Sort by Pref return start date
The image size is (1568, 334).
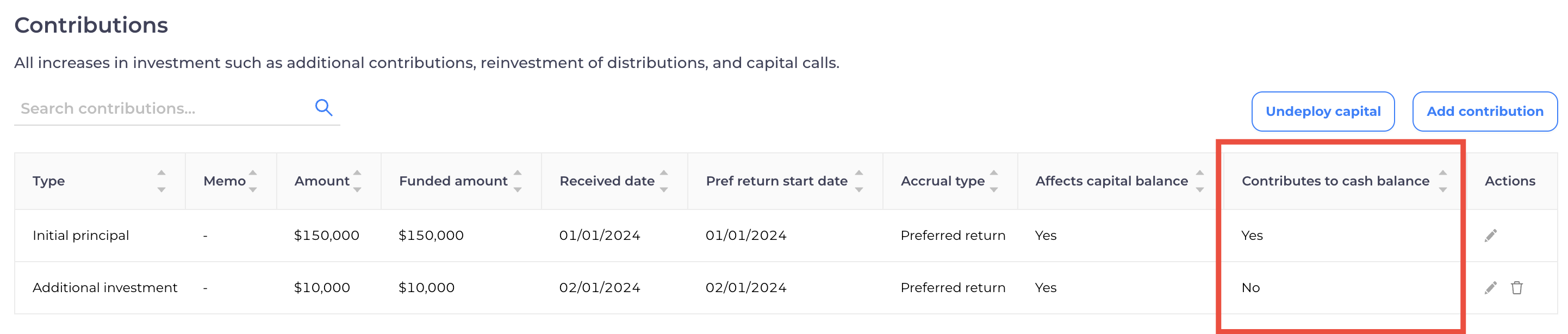click(x=859, y=181)
